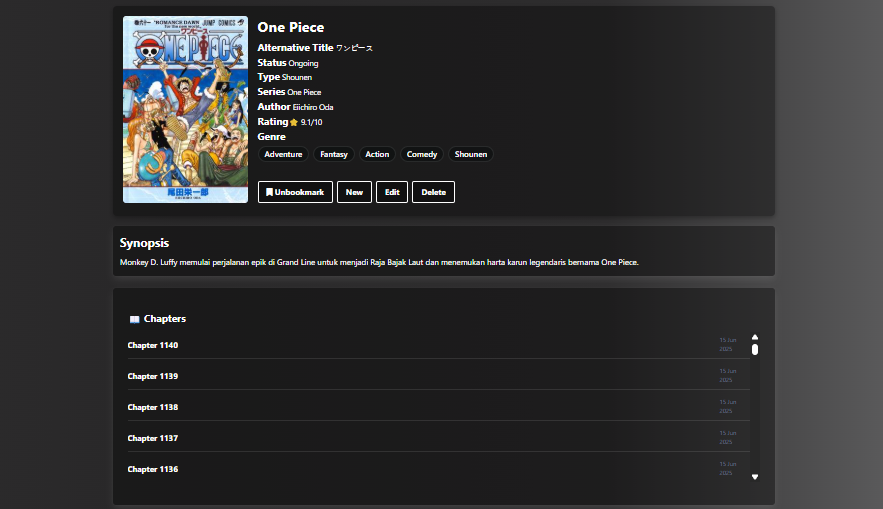Click the One Piece title heading
883x509 pixels.
click(291, 27)
